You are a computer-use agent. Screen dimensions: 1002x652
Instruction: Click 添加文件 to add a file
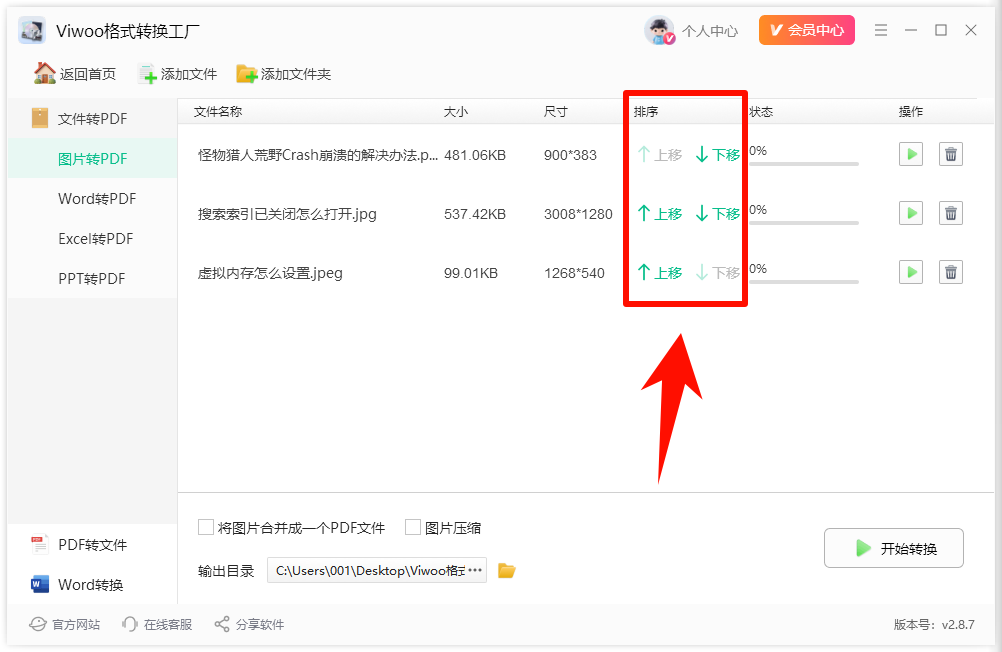(x=178, y=74)
